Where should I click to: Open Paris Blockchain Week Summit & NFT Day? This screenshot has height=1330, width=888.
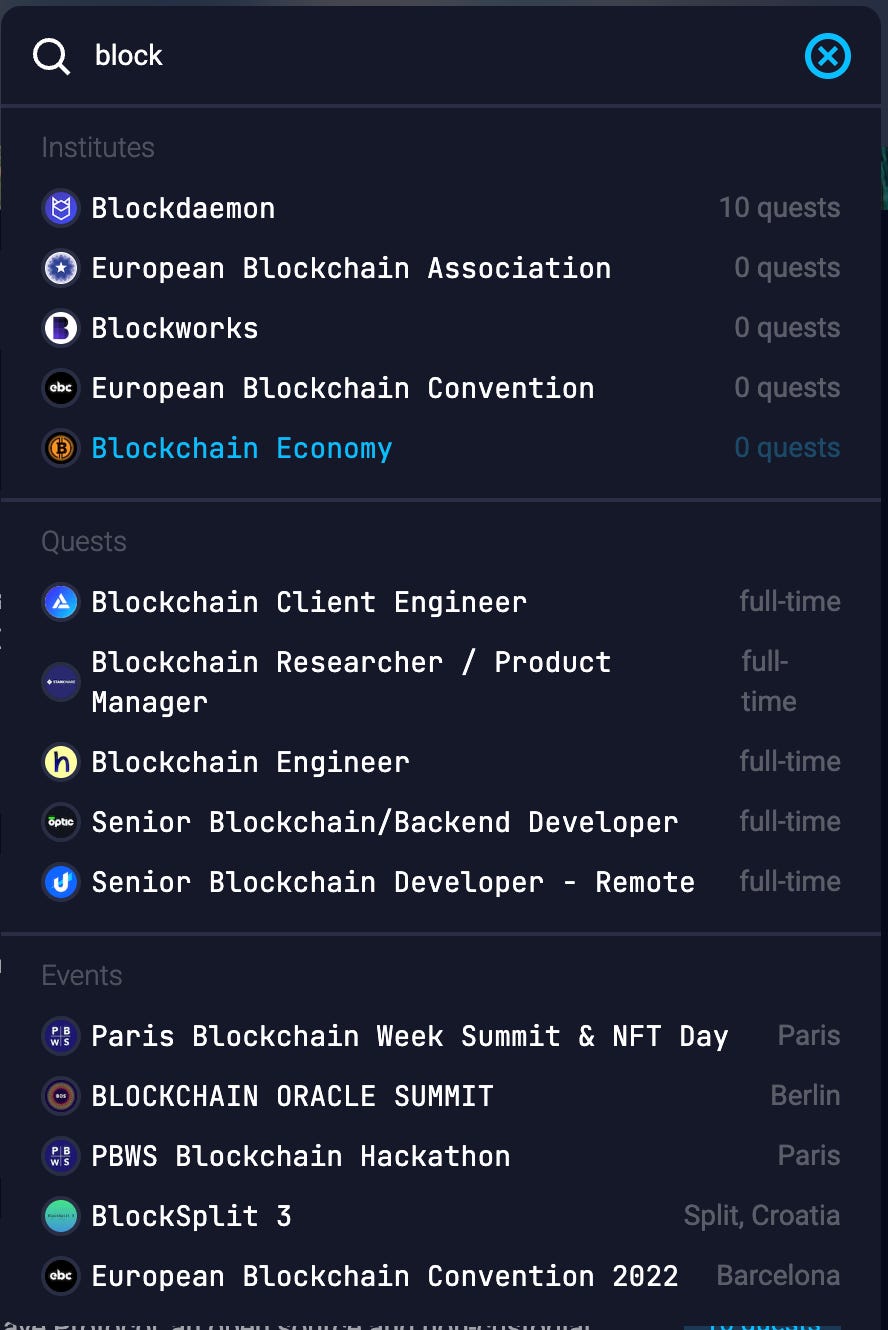point(441,1036)
